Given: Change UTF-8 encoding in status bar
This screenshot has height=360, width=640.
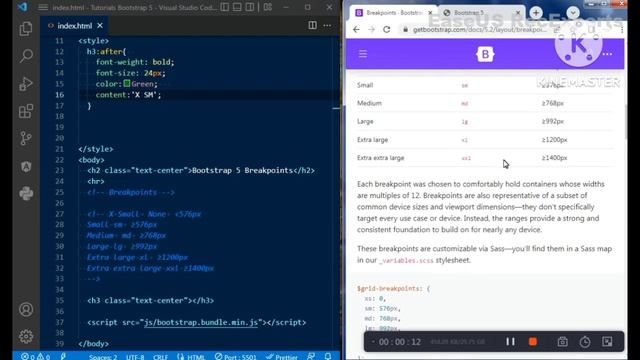Looking at the screenshot, I should [x=135, y=356].
